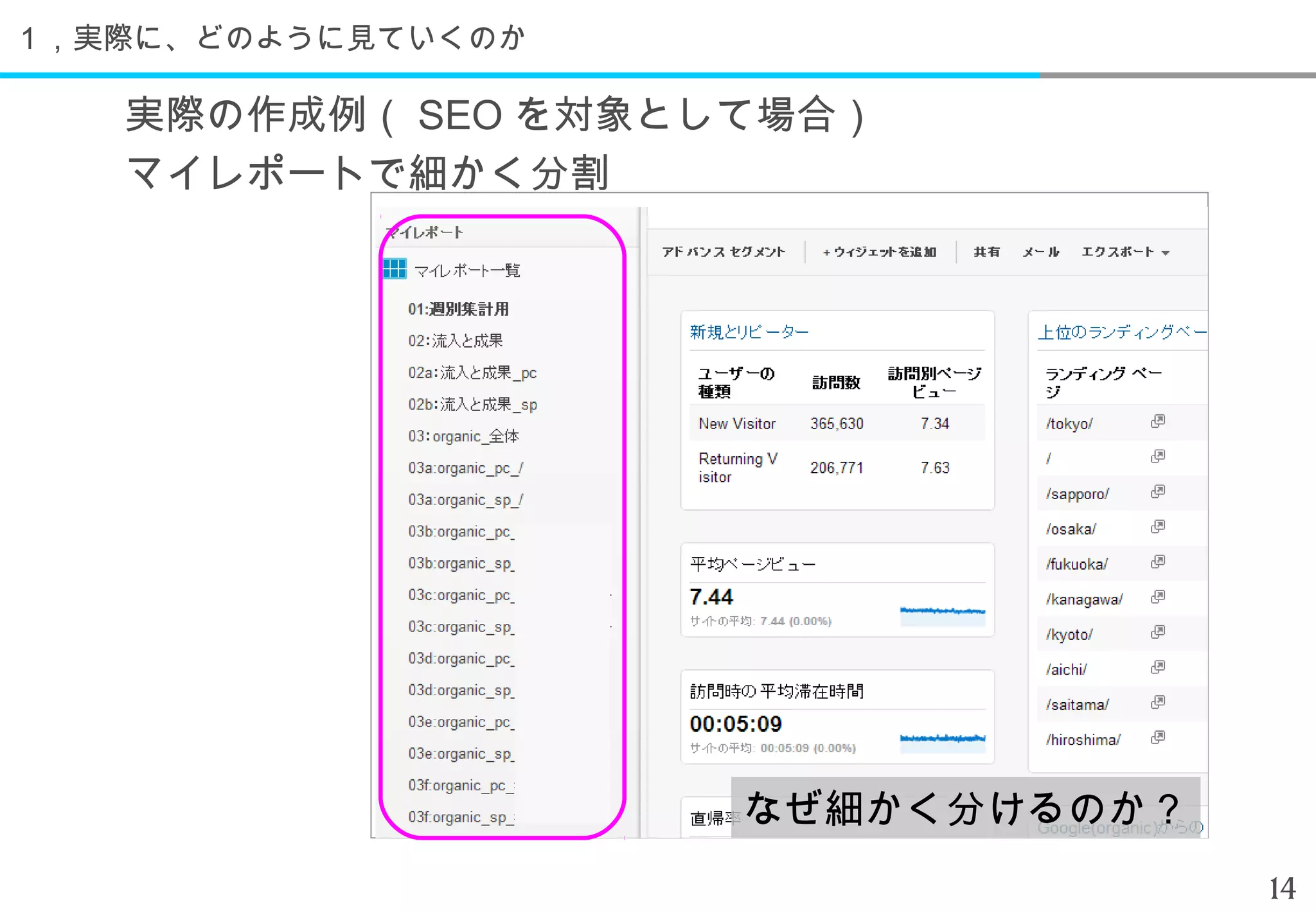The width and height of the screenshot is (1316, 911).
Task: Click the マイレポート sidebar section header
Action: point(425,233)
